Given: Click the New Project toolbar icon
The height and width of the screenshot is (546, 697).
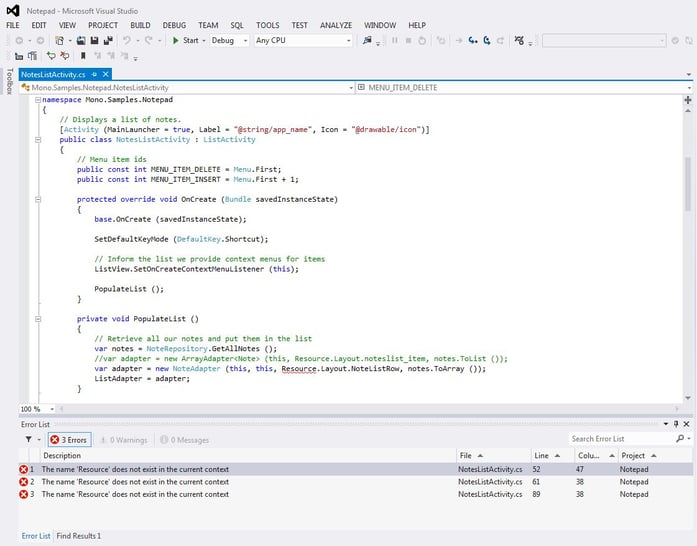Looking at the screenshot, I should tap(59, 40).
